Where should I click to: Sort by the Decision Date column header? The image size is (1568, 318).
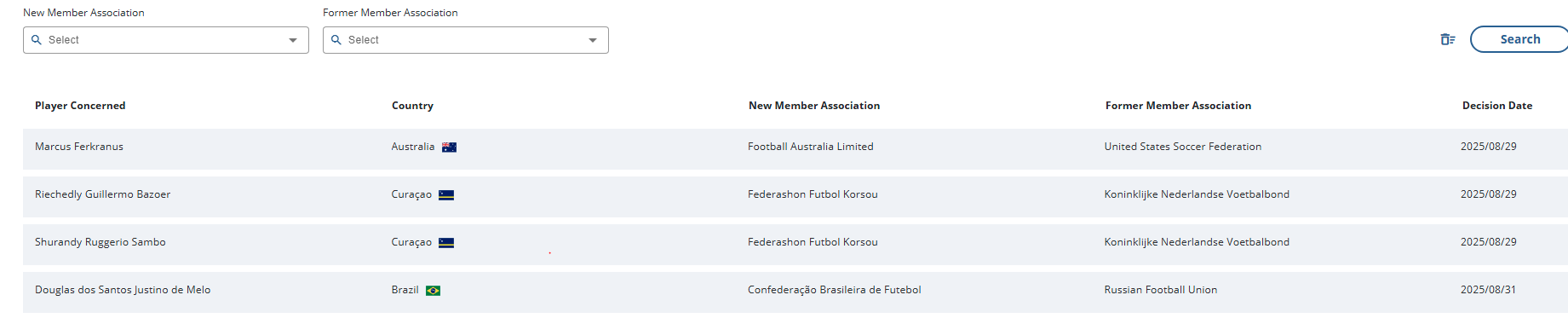click(1497, 106)
